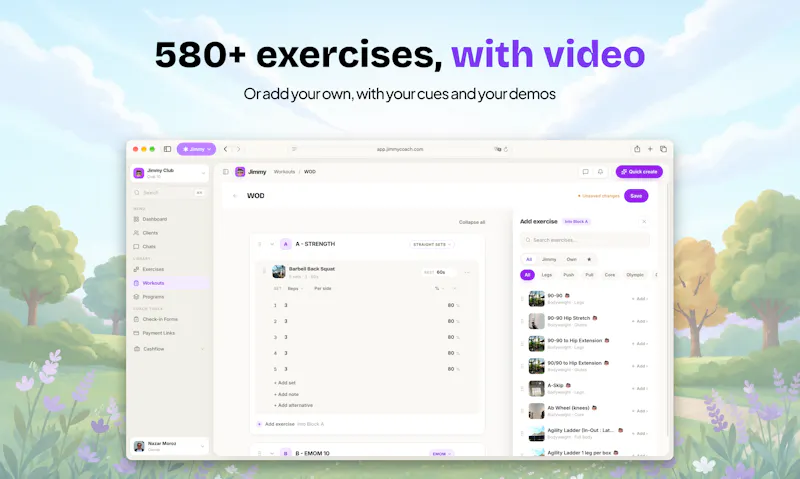The width and height of the screenshot is (800, 479).
Task: Select the Own source tab
Action: point(571,260)
